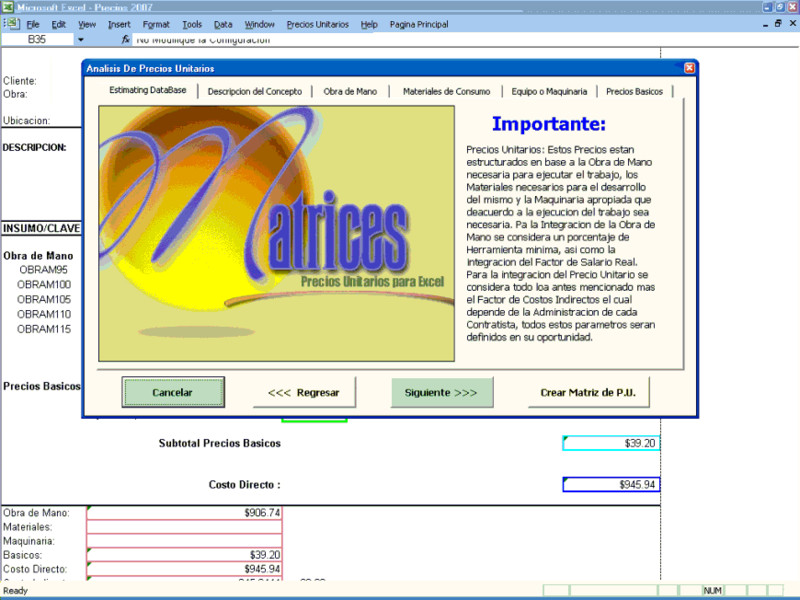
Task: Open the View menu
Action: 87,24
